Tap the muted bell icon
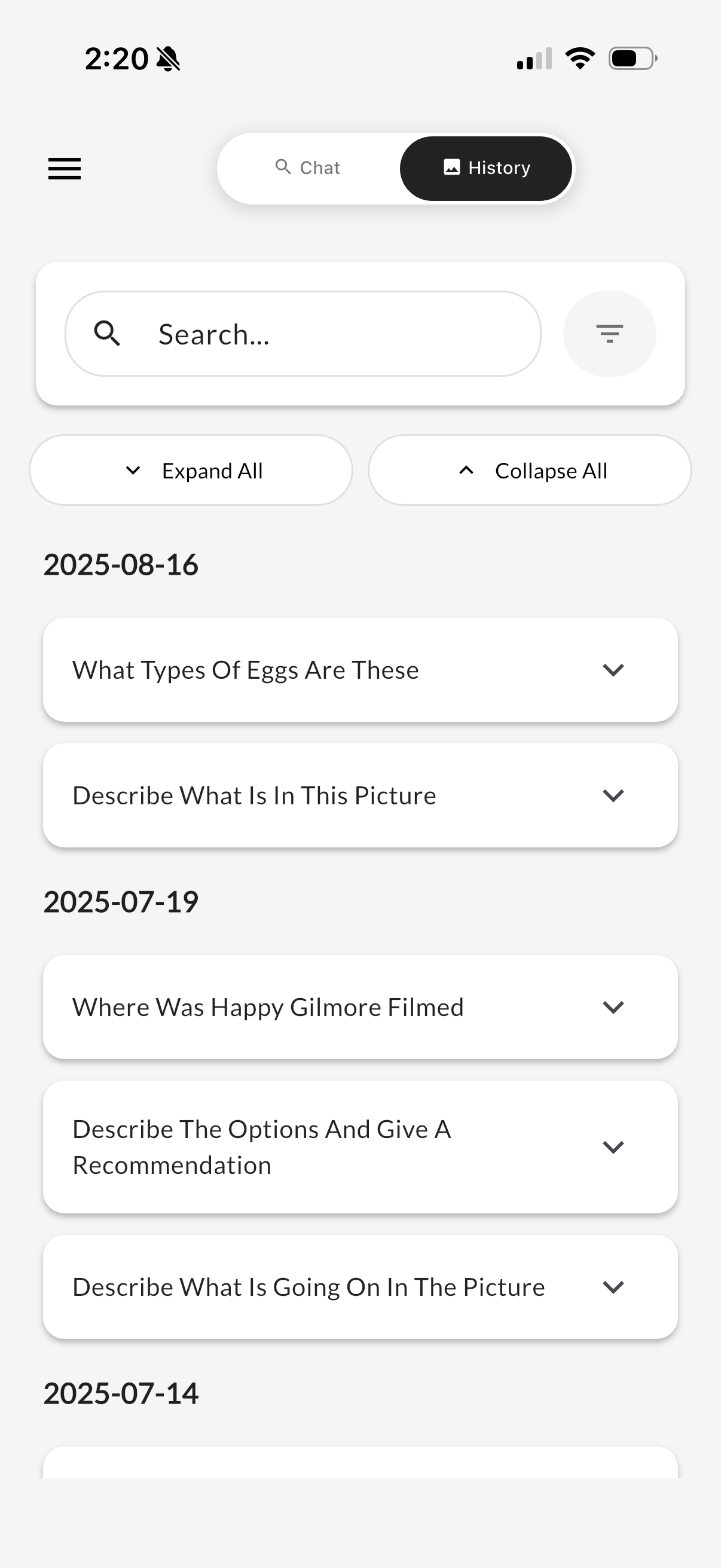This screenshot has height=1568, width=721. (x=168, y=59)
